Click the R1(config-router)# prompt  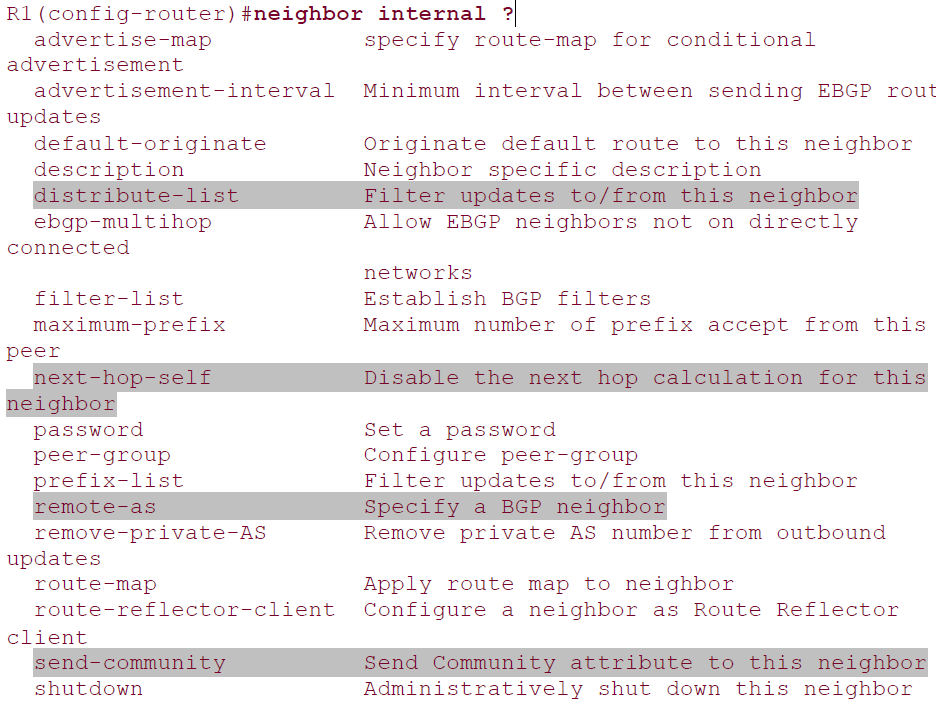123,14
